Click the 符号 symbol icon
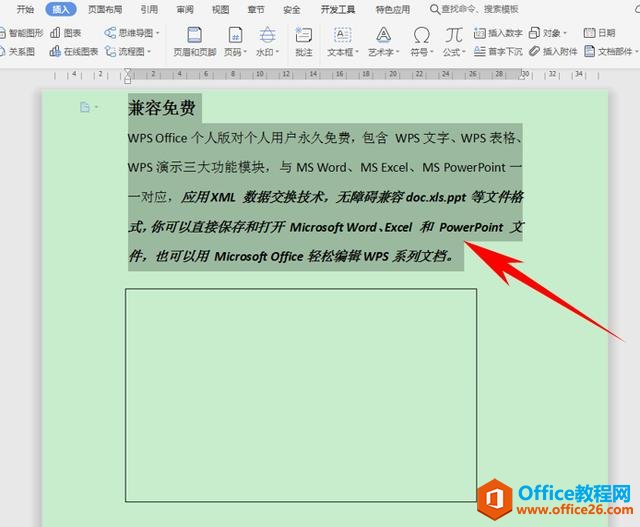Viewport: 640px width, 527px height. 421,35
